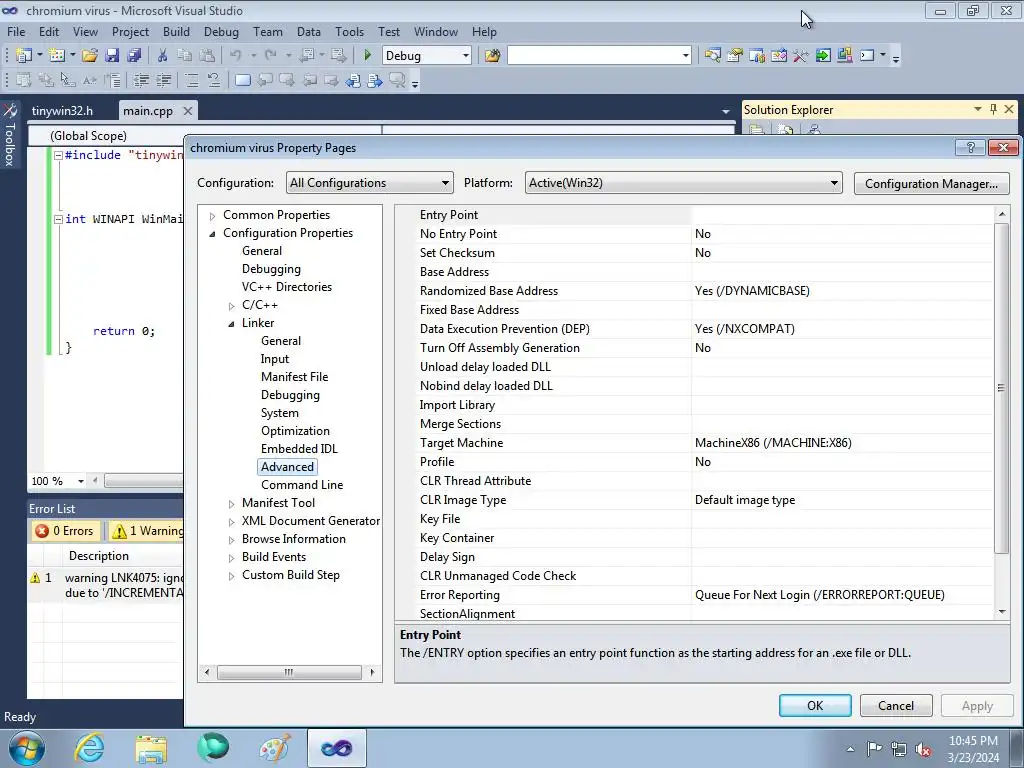Open the Toolbox hammer-and-wrench icon
The width and height of the screenshot is (1024, 768).
(x=801, y=56)
